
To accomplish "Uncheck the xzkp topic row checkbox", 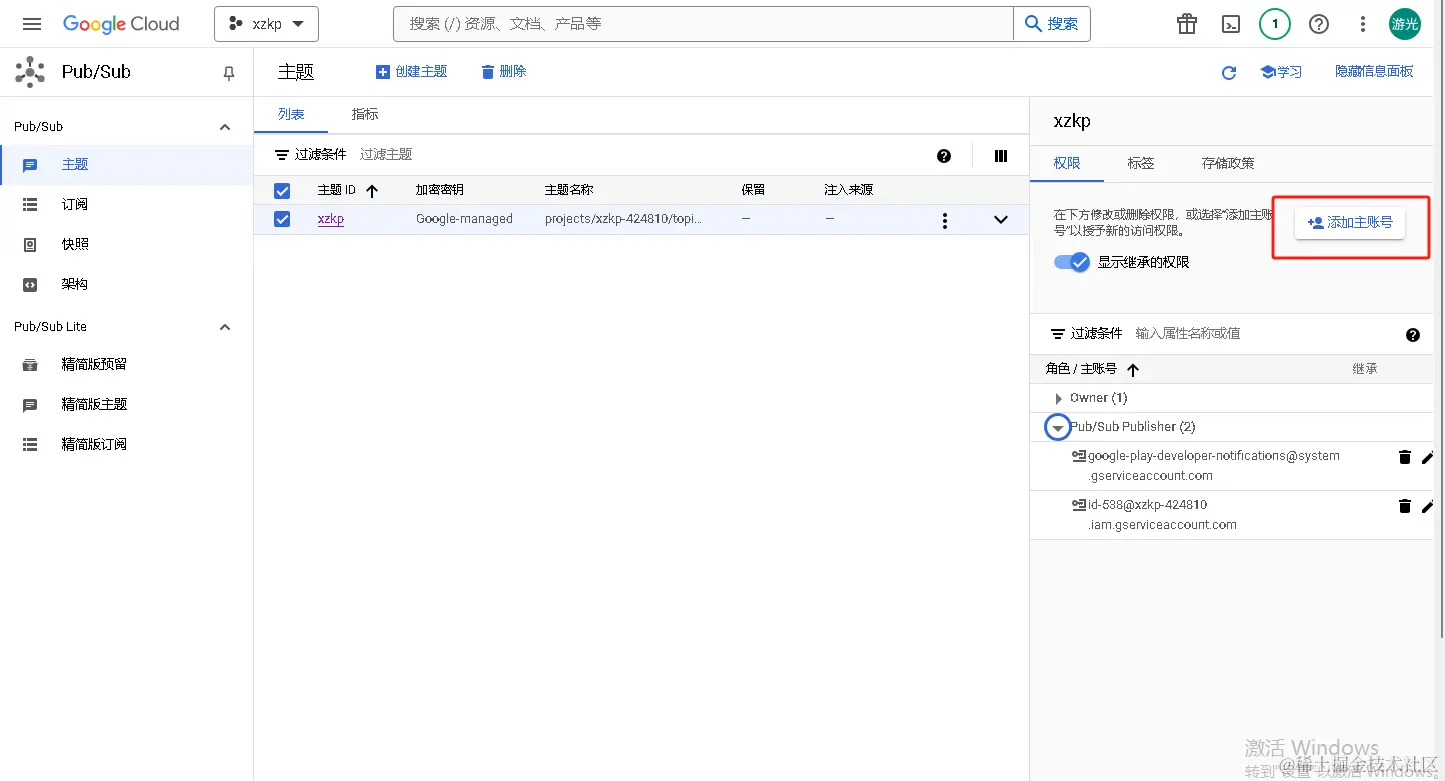I will point(282,219).
